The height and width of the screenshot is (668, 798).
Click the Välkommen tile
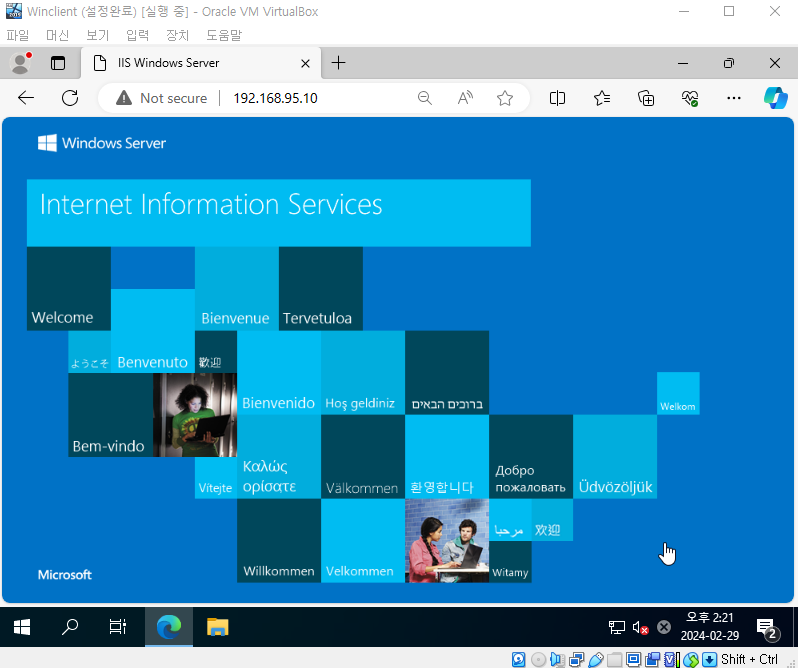(363, 456)
